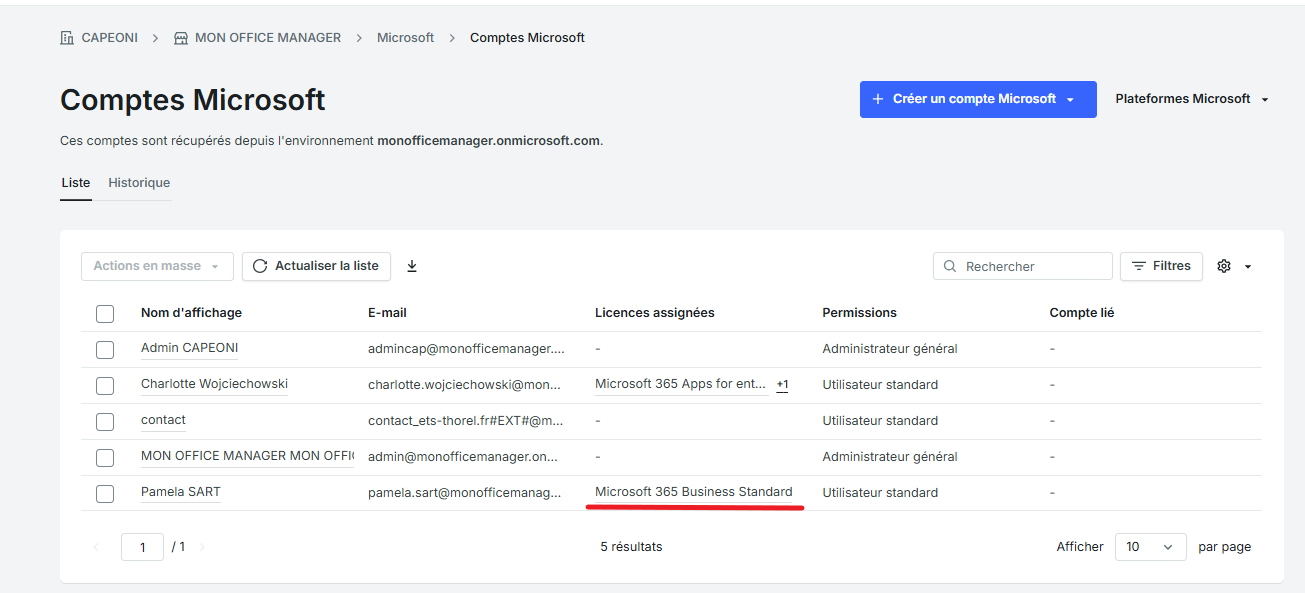Click the page number field showing 1

(x=142, y=547)
